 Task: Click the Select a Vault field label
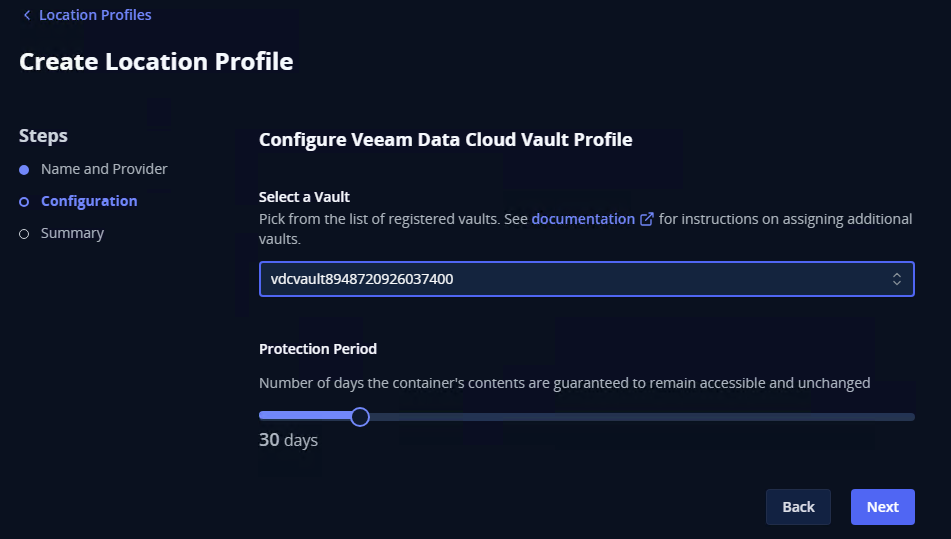coord(304,197)
